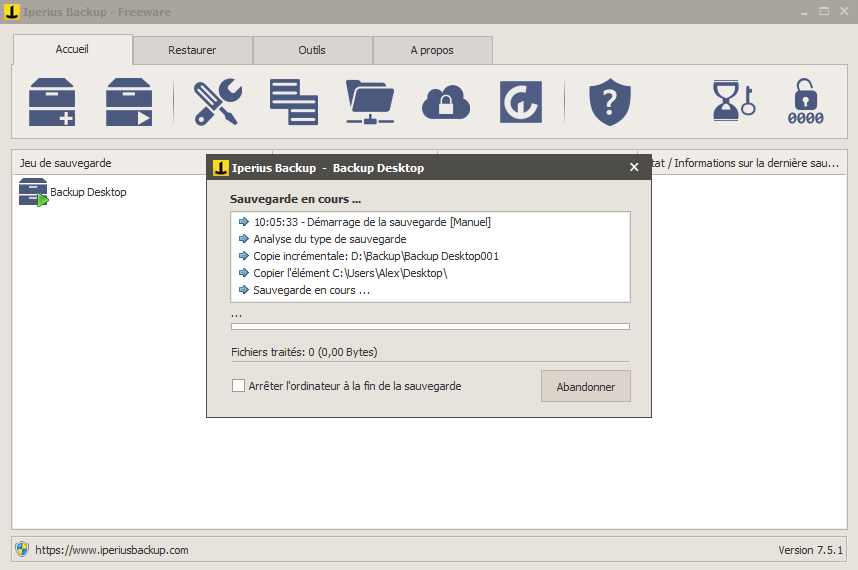Enable shutdown computer after backup checkbox
Image resolution: width=858 pixels, height=570 pixels.
pyautogui.click(x=238, y=386)
